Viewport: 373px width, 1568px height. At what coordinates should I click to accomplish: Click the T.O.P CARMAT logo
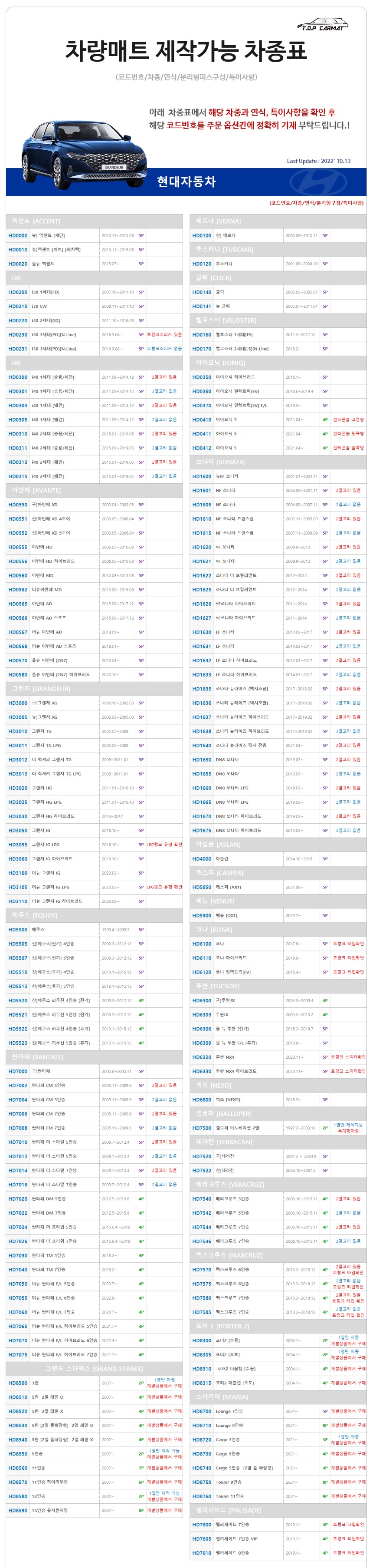point(322,25)
